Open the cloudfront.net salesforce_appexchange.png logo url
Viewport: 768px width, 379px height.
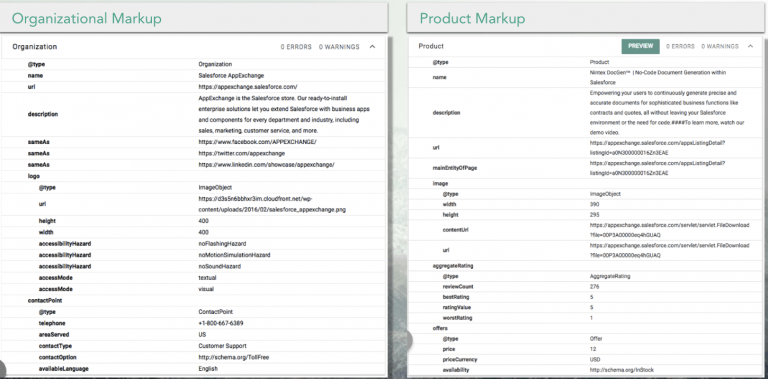272,204
